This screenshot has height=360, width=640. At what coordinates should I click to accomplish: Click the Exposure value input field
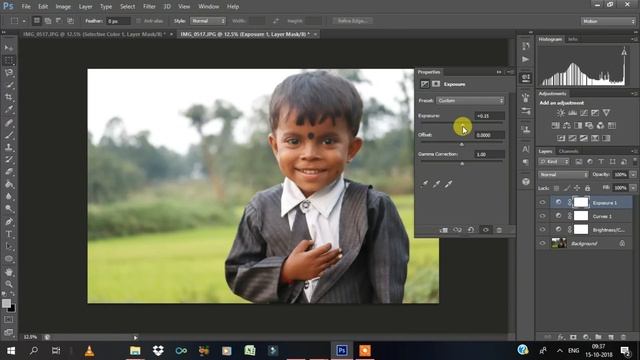[489, 116]
